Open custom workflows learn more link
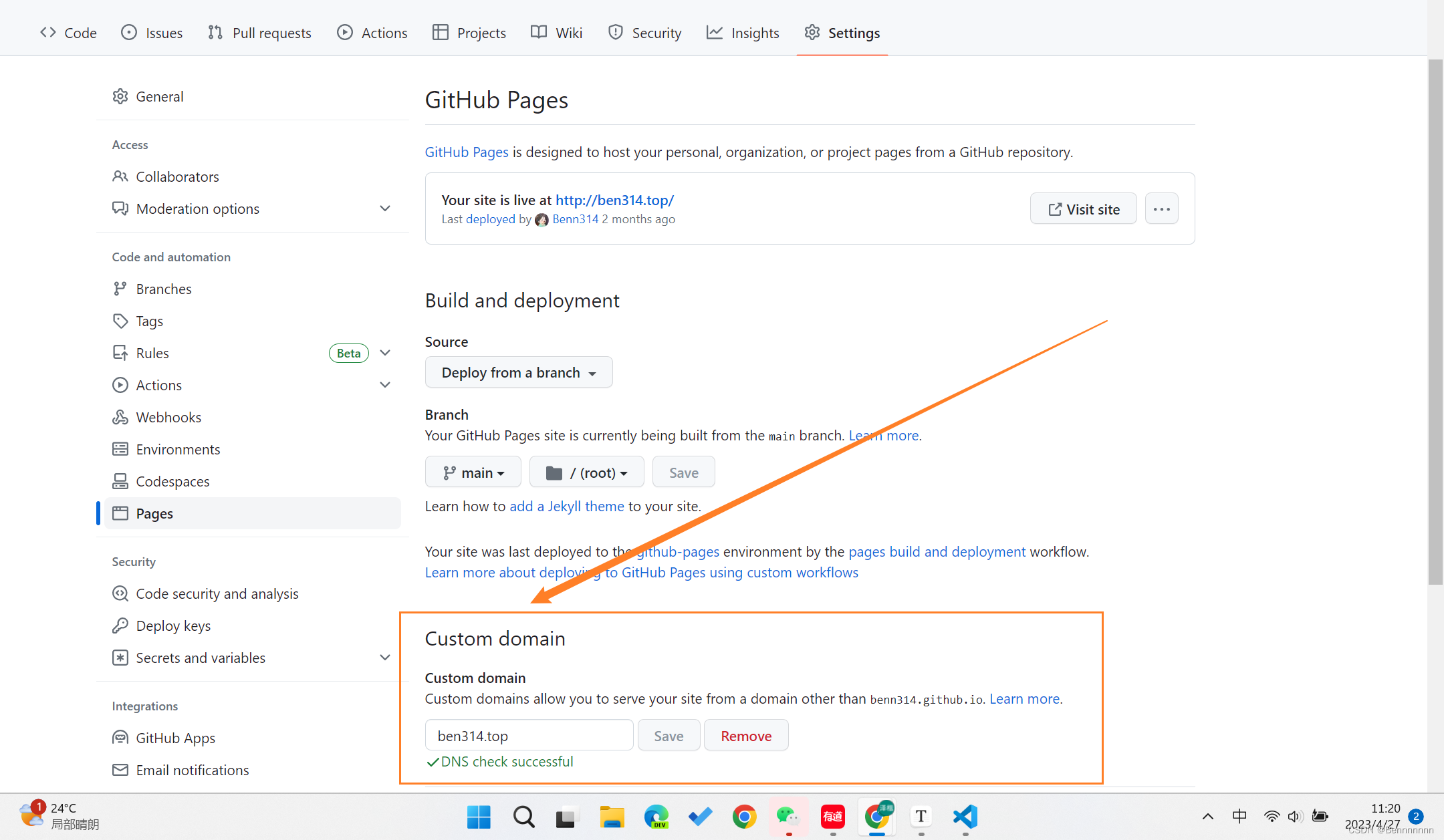Screen dimensions: 1444x840 [642, 573]
